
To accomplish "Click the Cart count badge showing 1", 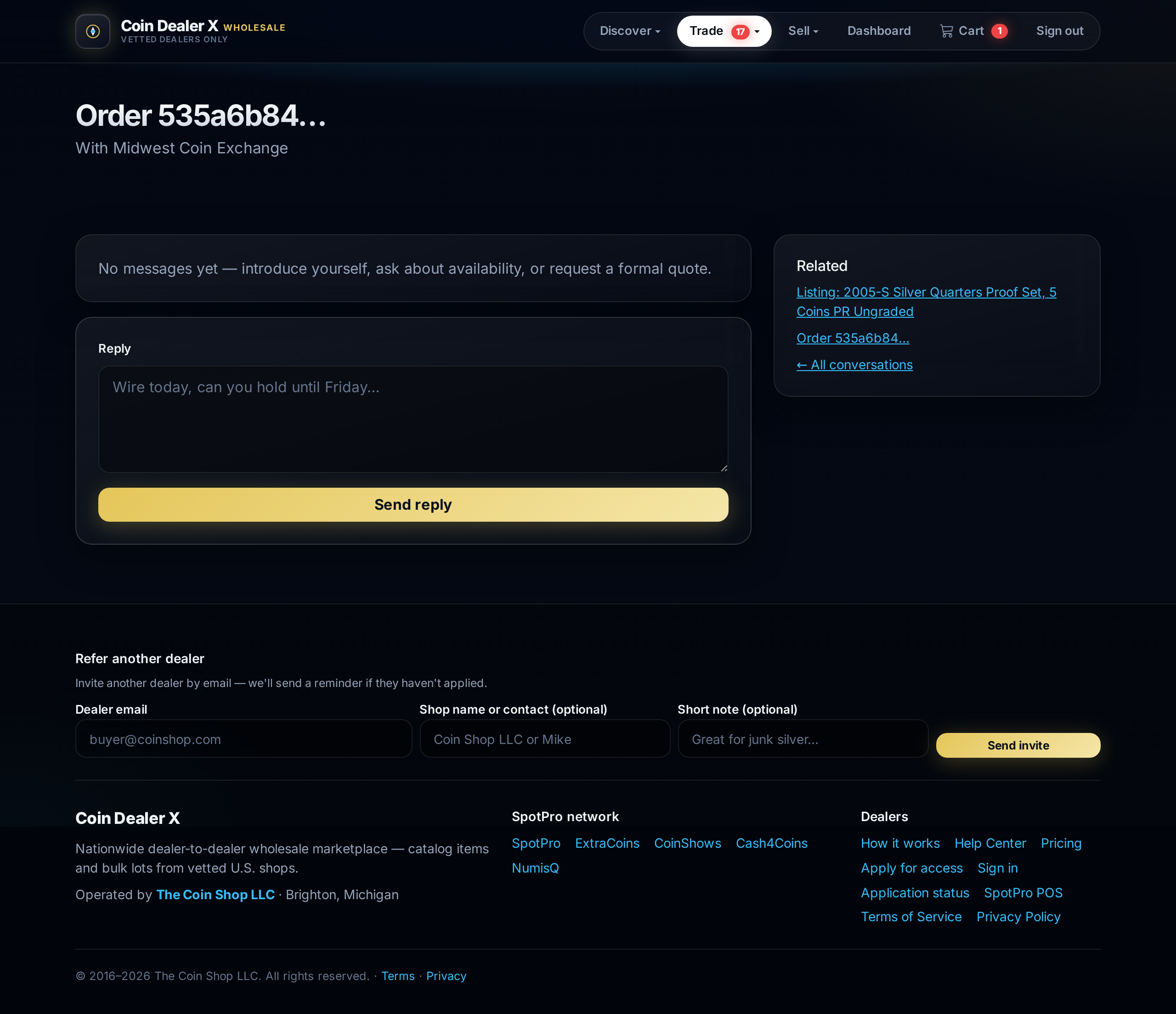I will tap(1000, 31).
